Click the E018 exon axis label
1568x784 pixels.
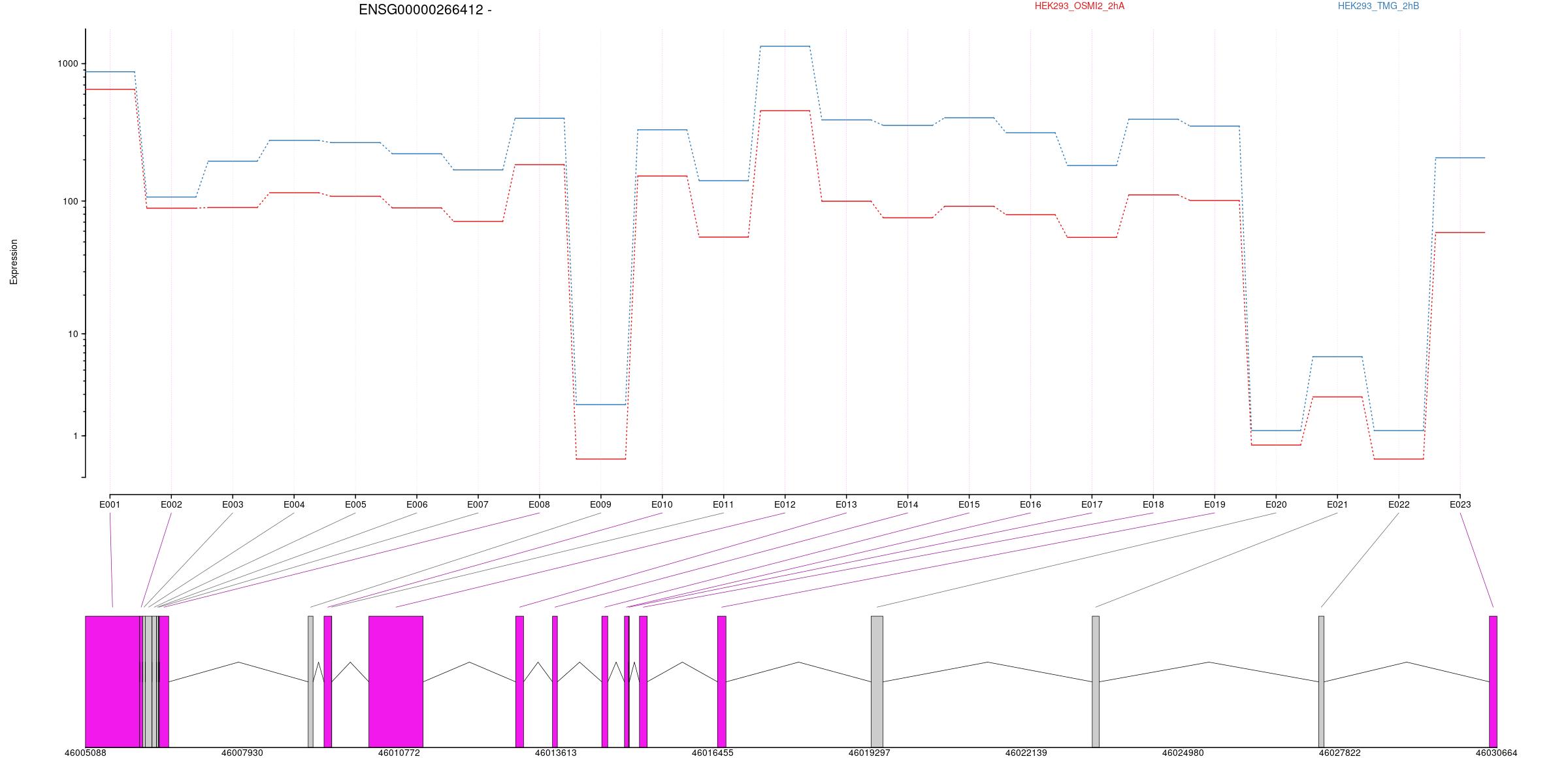tap(1153, 504)
